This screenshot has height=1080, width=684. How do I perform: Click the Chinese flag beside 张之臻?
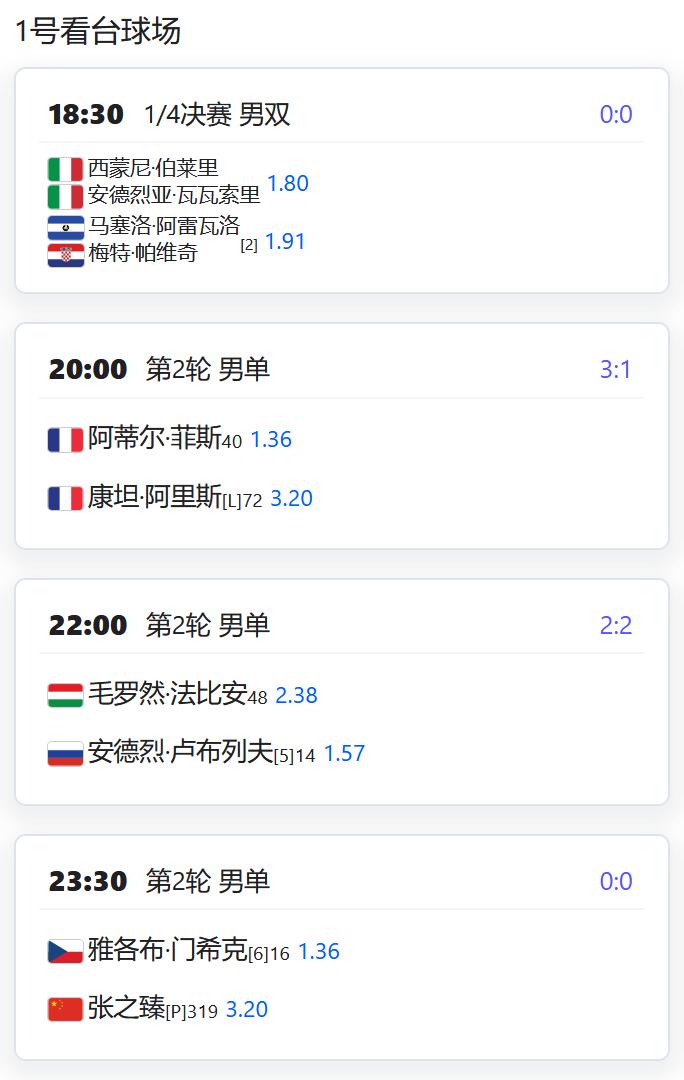[x=64, y=1009]
